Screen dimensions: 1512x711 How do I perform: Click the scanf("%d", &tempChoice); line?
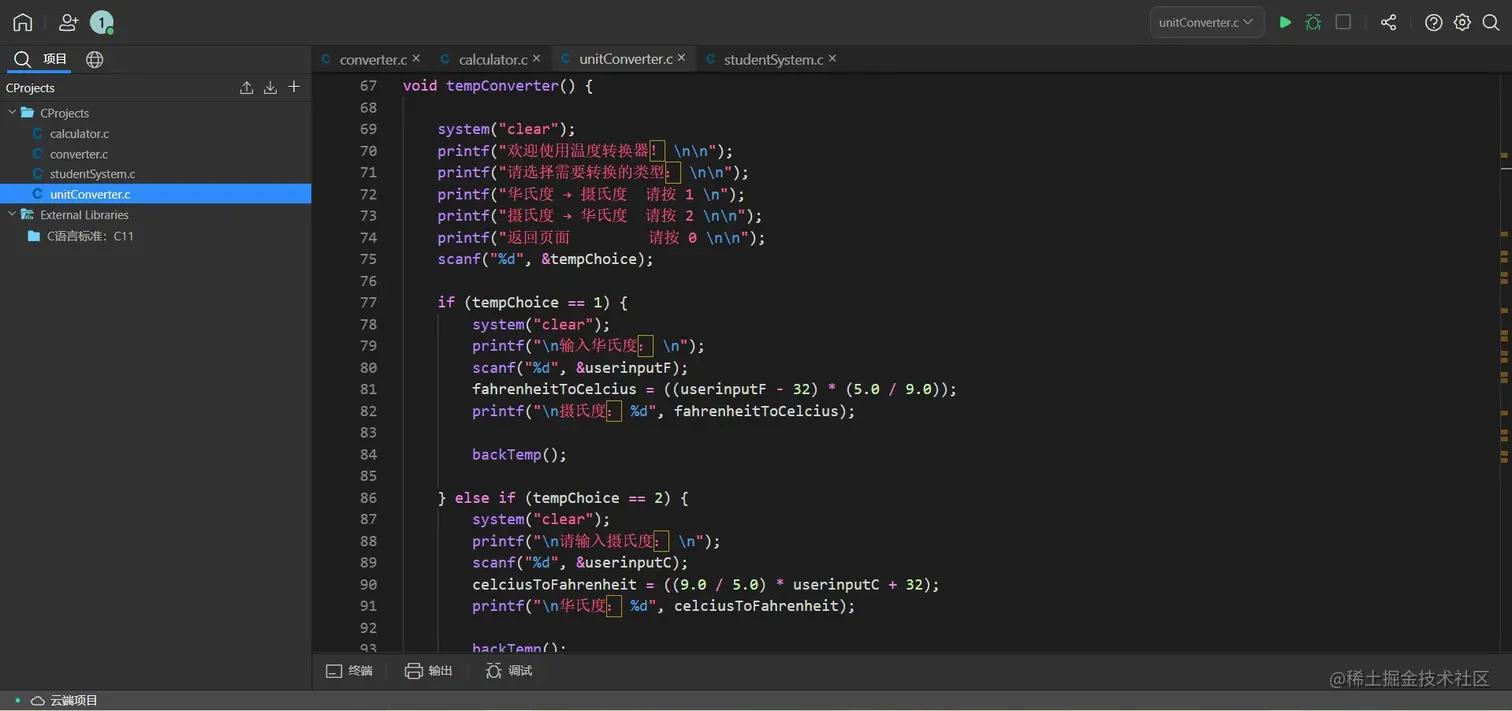coord(545,259)
